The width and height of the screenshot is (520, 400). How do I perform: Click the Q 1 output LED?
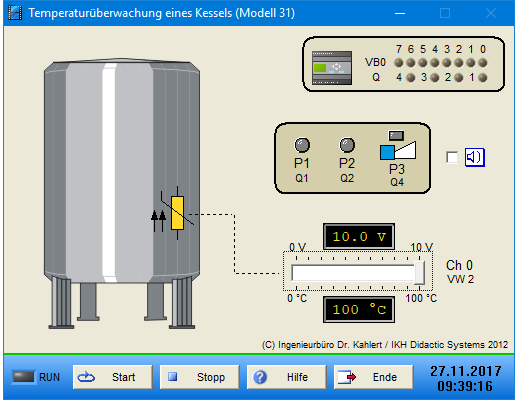(483, 78)
